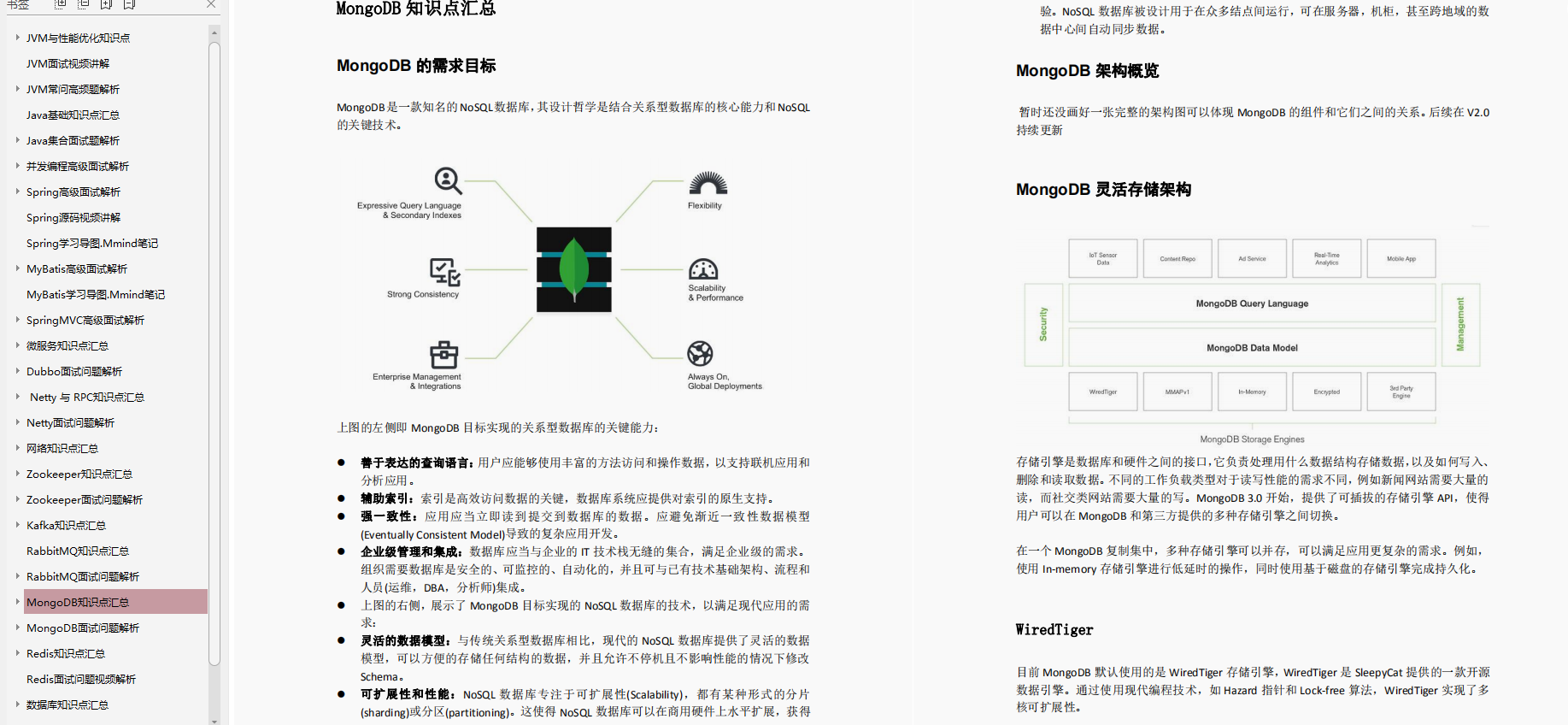The height and width of the screenshot is (725, 1568).
Task: Open the RabbitMQ面试问题解析 bookmark
Action: [x=83, y=576]
